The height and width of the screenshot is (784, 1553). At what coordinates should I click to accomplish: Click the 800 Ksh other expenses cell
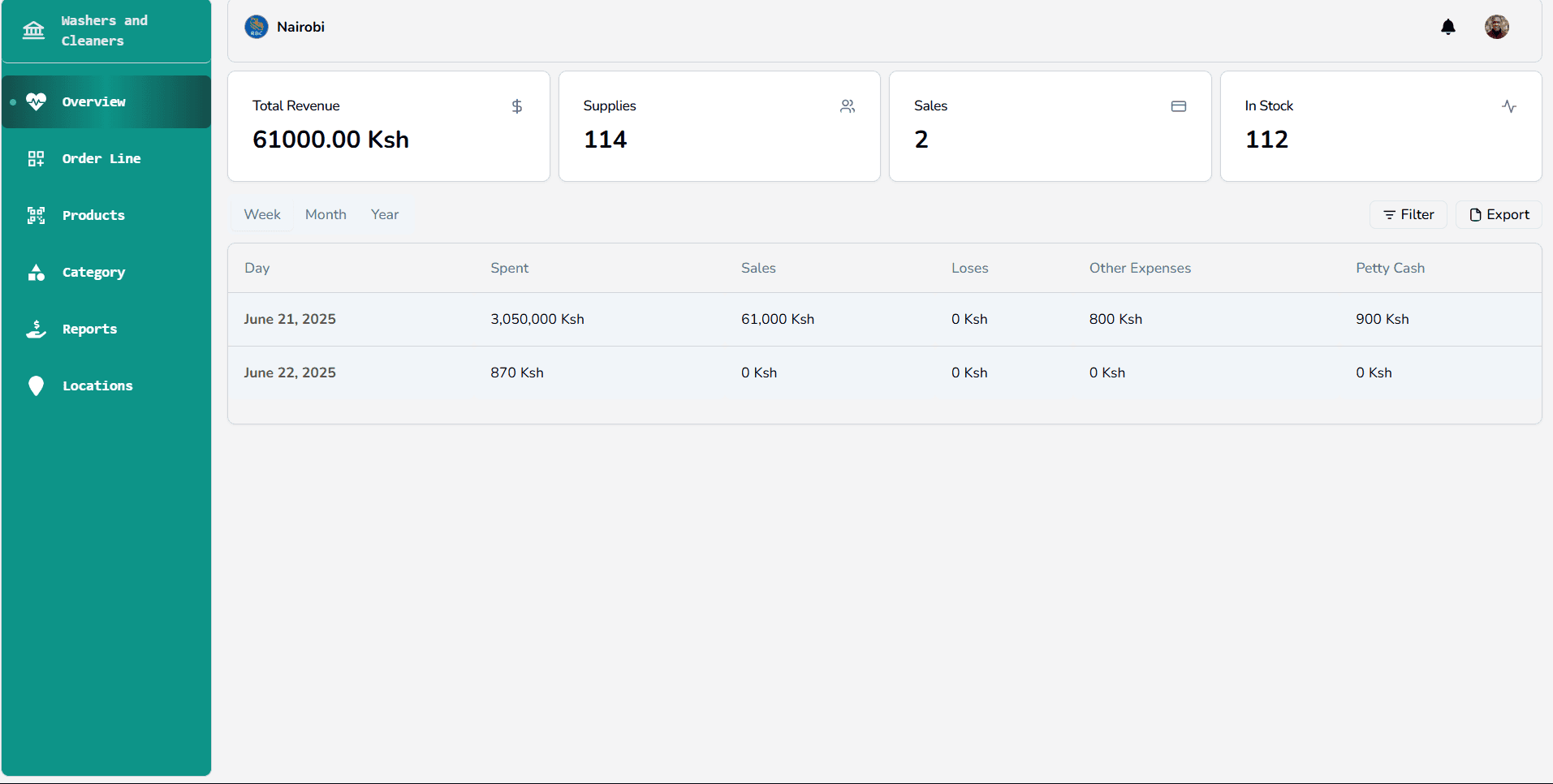coord(1115,319)
